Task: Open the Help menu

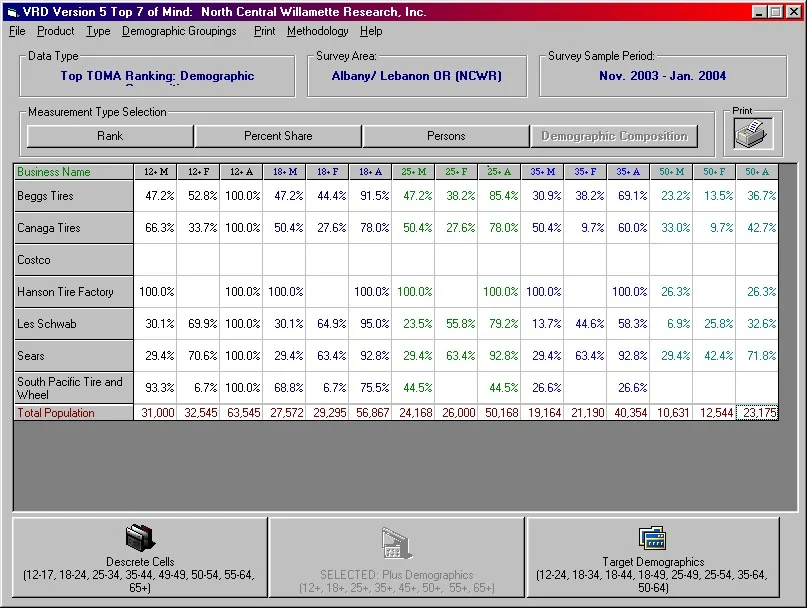Action: (x=371, y=31)
